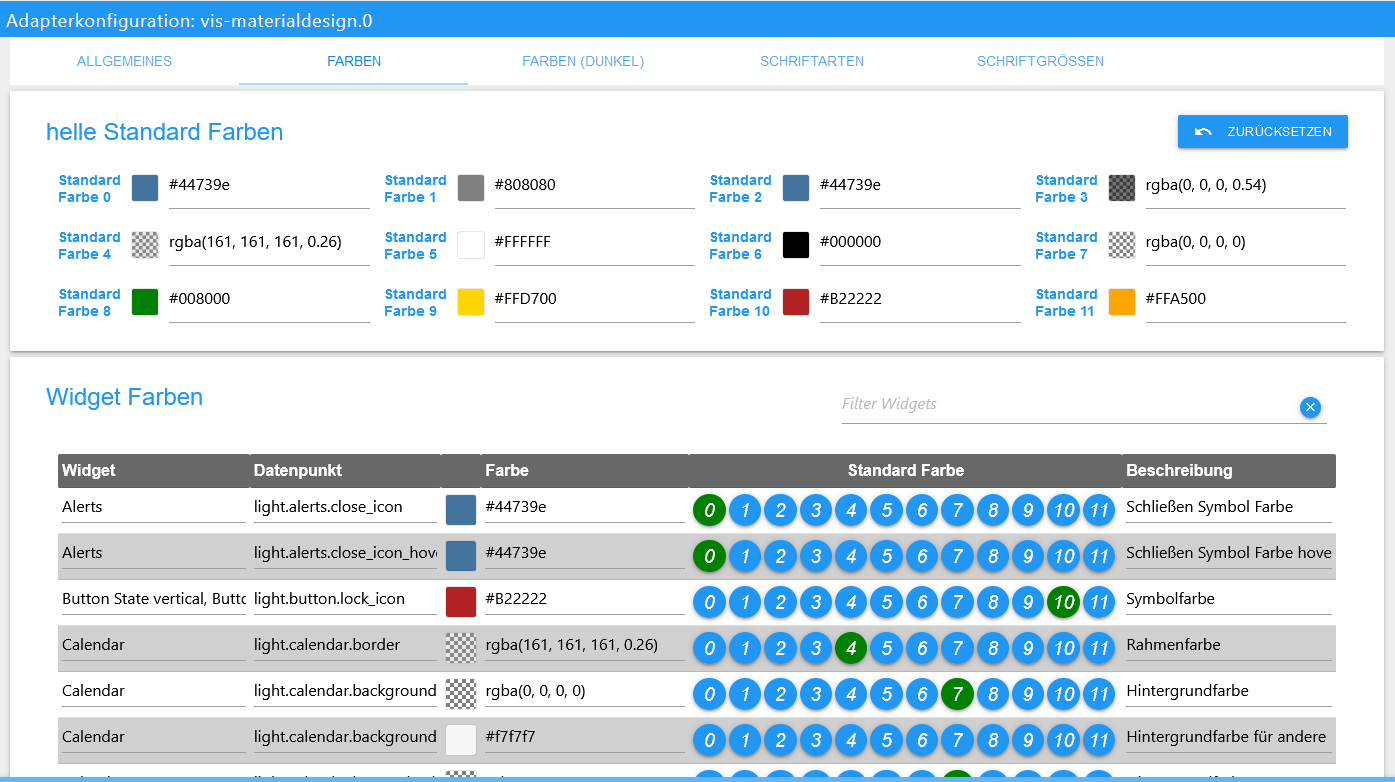
Task: Go to the Schriftarten tab
Action: pyautogui.click(x=812, y=61)
